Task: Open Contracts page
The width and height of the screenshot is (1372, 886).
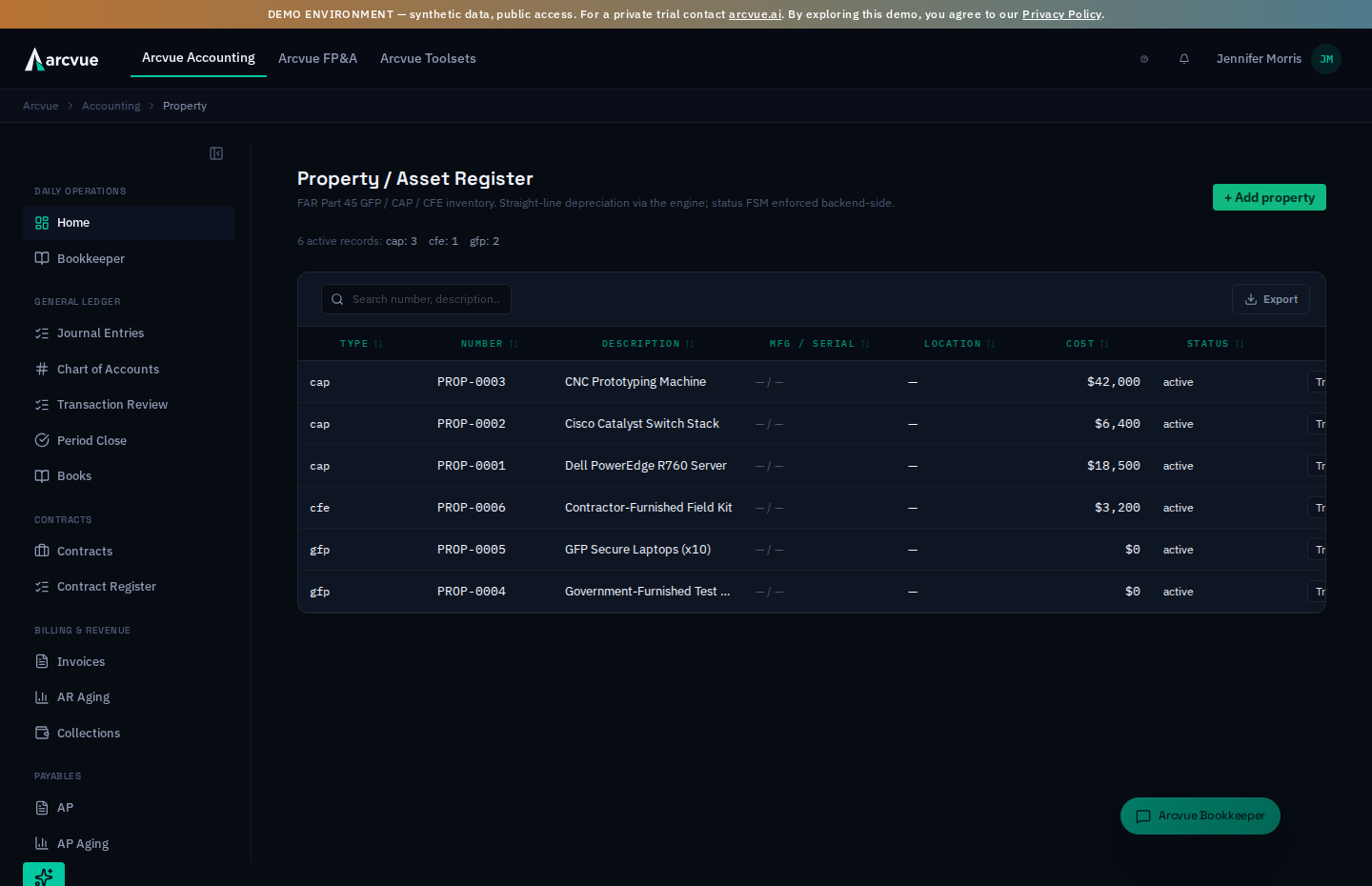Action: click(x=129, y=552)
